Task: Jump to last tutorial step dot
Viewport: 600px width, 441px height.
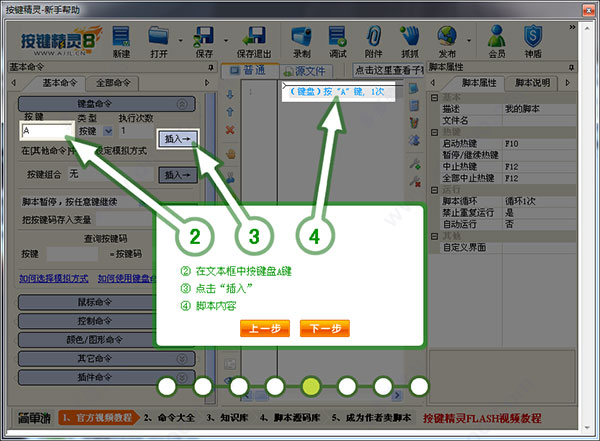Action: point(419,387)
